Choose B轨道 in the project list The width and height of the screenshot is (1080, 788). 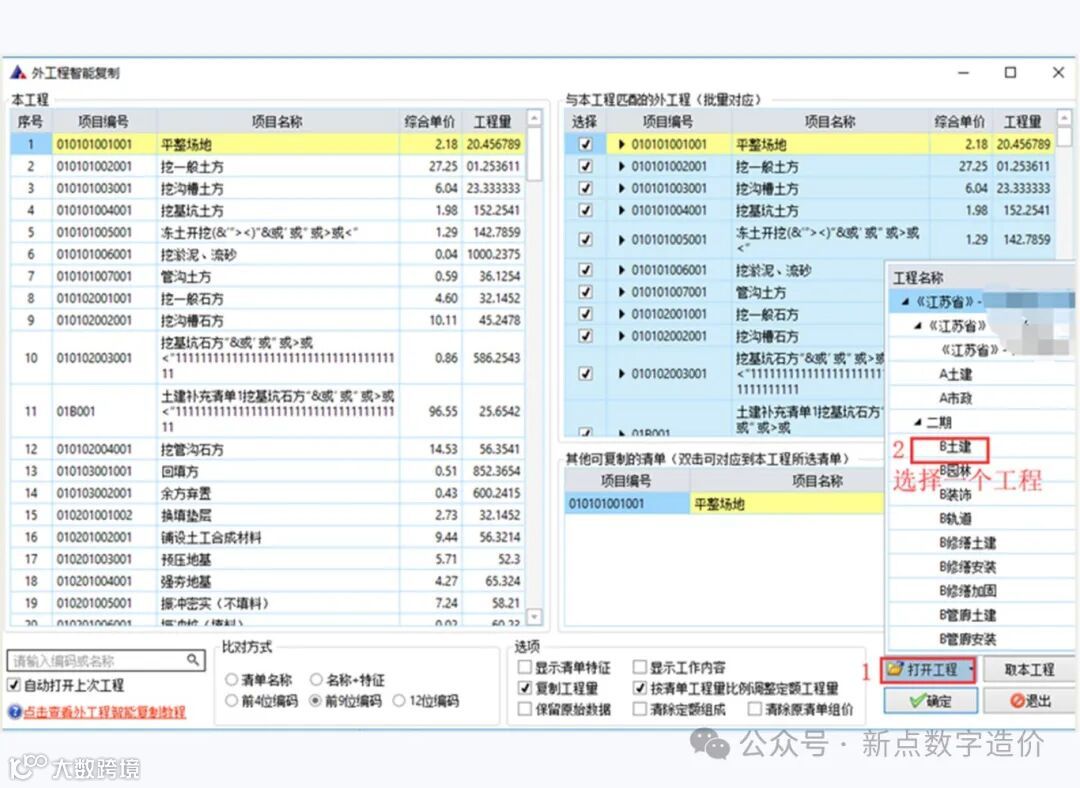(x=955, y=519)
